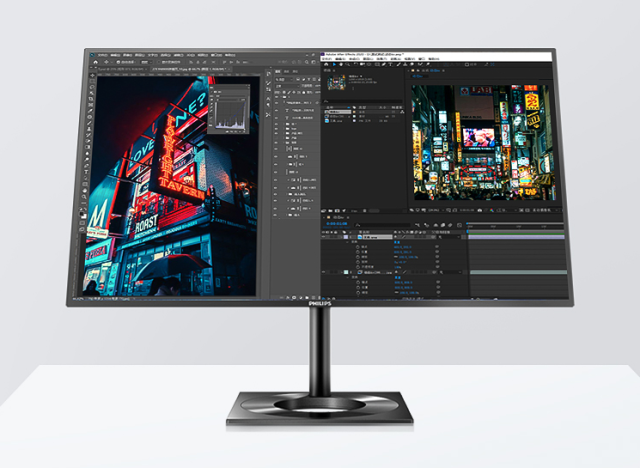Select the blue Selection arrow tool in After Effects
640x468 pixels.
[x=334, y=64]
